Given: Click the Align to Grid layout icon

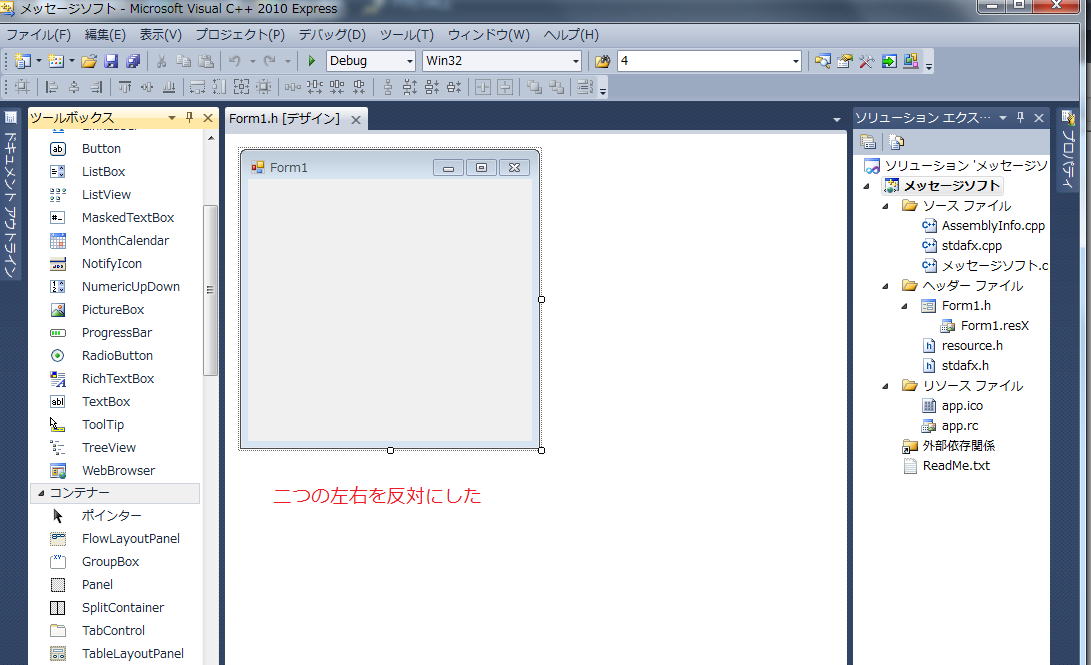Looking at the screenshot, I should [22, 87].
